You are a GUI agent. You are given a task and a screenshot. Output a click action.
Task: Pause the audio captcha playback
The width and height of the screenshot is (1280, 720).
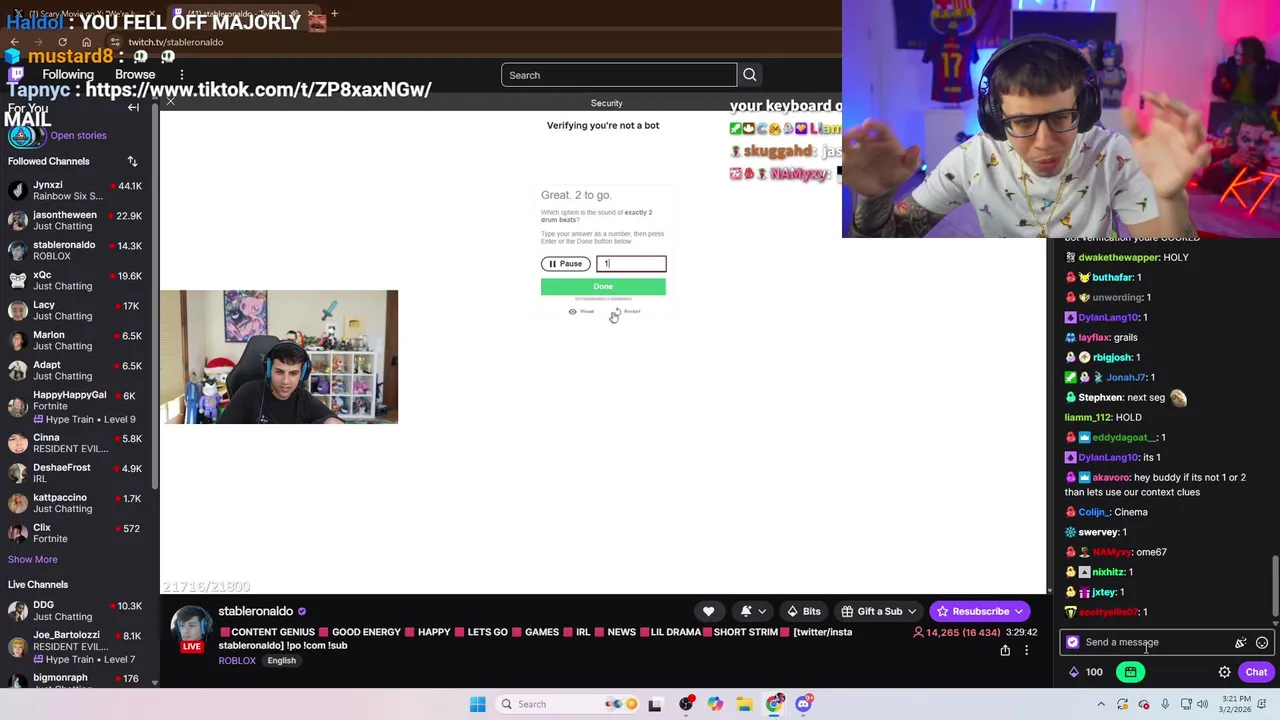[x=565, y=264]
